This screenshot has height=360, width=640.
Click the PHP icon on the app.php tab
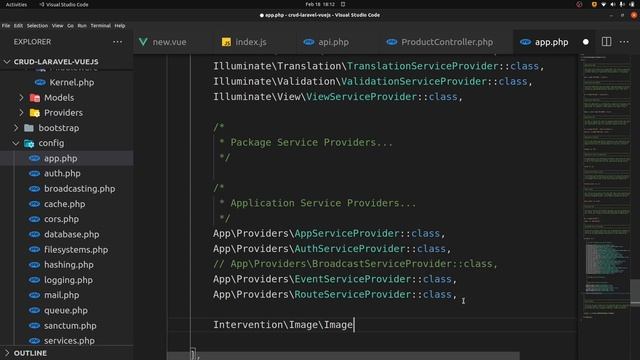click(525, 42)
